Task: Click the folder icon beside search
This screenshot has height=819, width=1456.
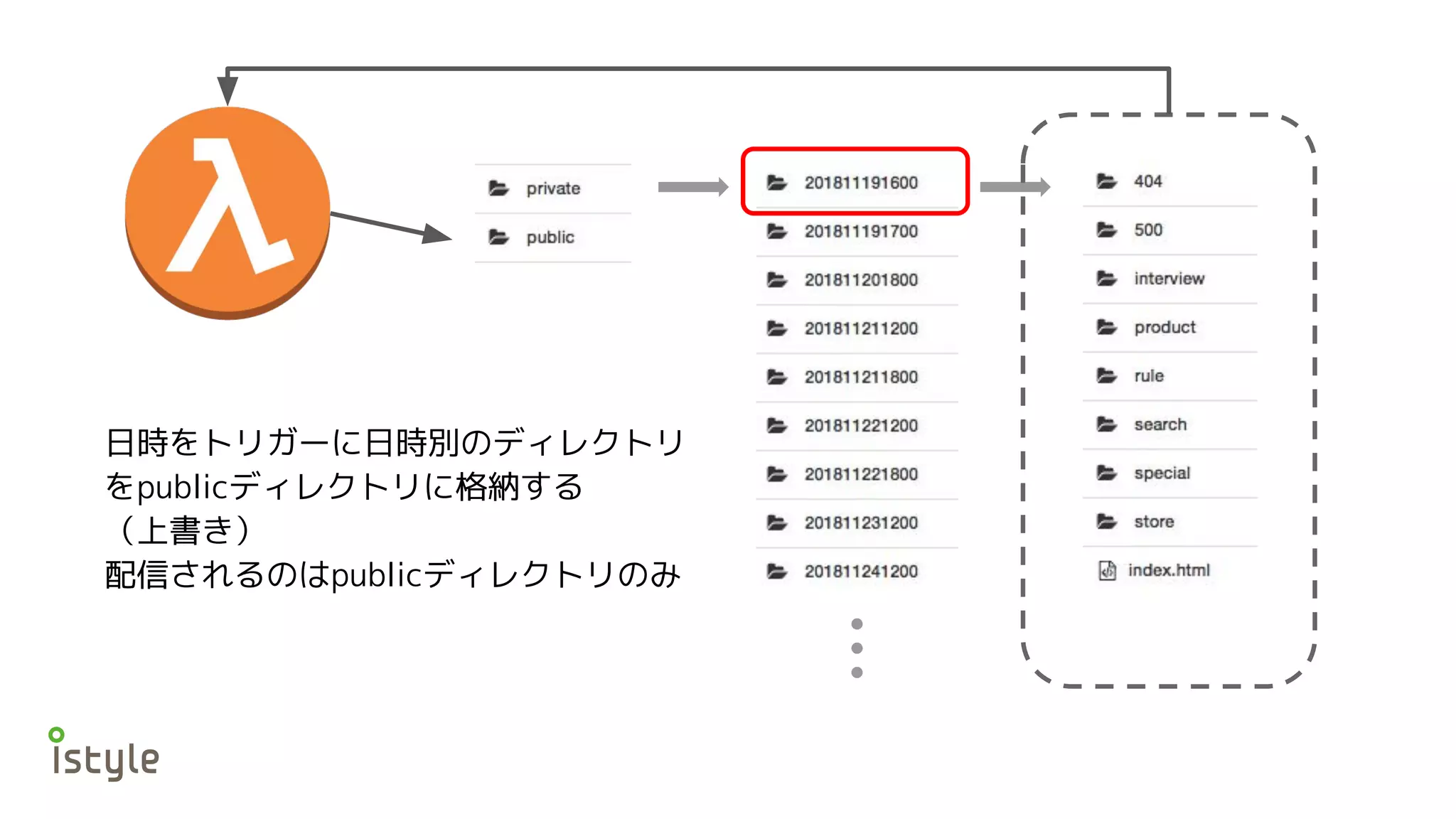Action: (x=1107, y=424)
